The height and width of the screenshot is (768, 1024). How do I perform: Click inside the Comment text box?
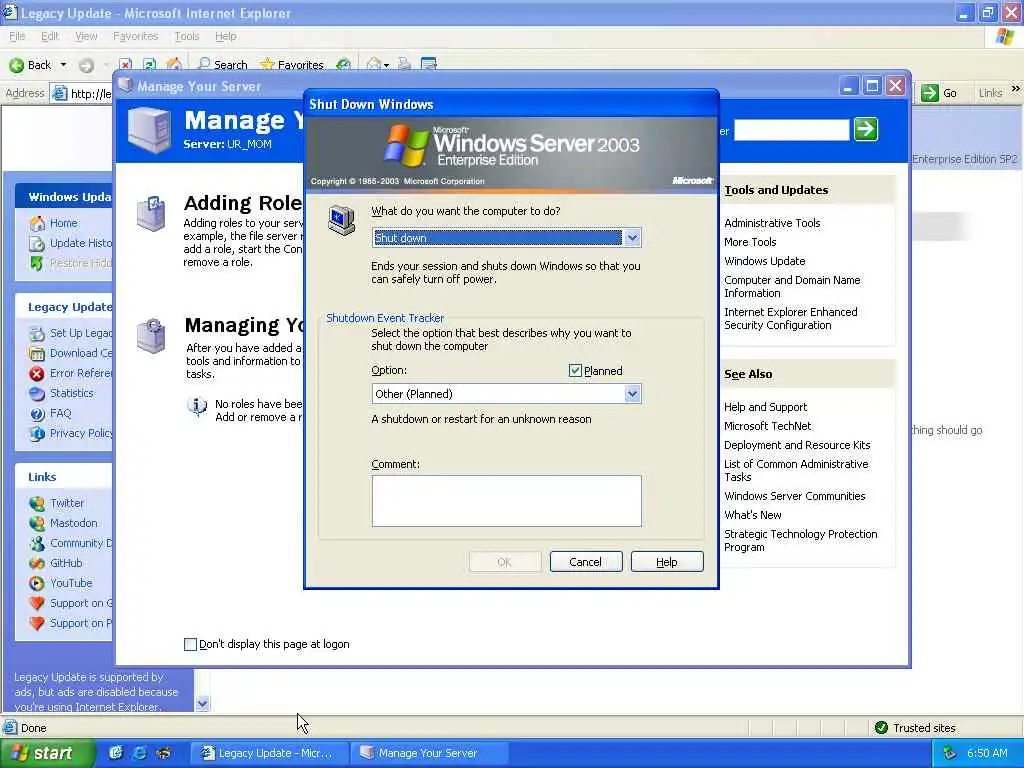click(x=507, y=501)
